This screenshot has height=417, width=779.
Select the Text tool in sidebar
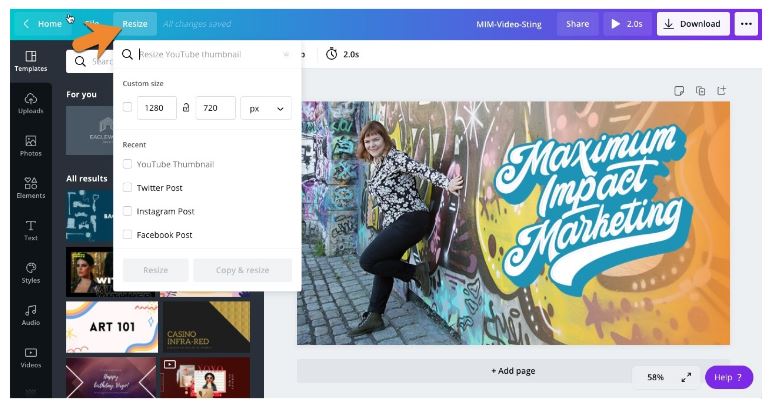click(30, 230)
